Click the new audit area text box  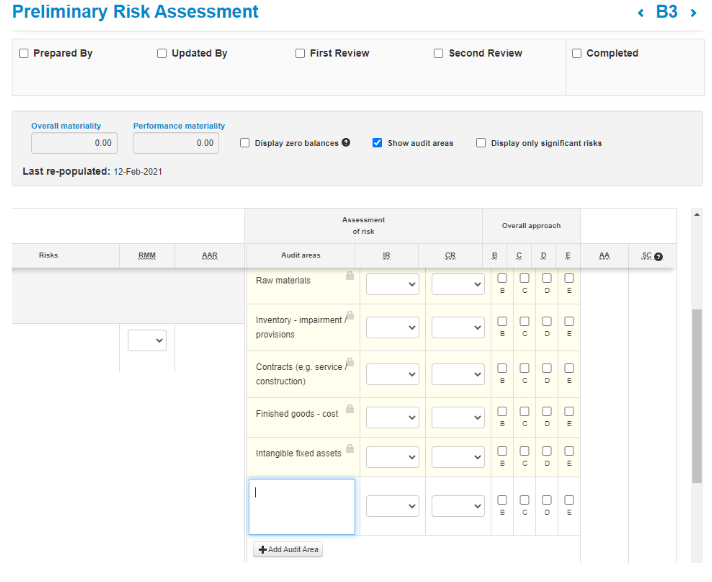tap(301, 507)
